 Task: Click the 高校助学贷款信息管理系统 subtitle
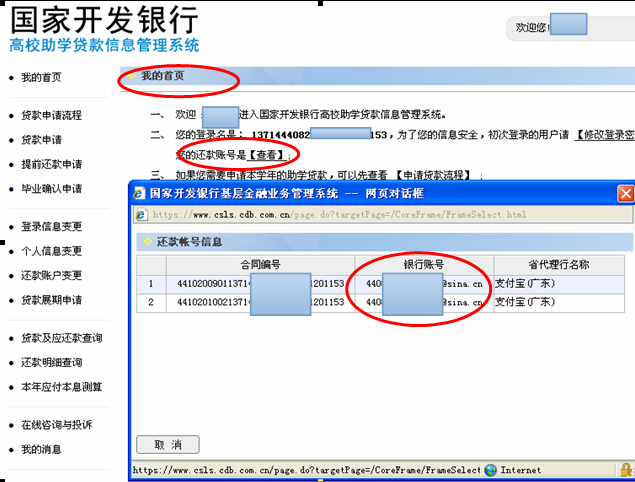tap(104, 45)
